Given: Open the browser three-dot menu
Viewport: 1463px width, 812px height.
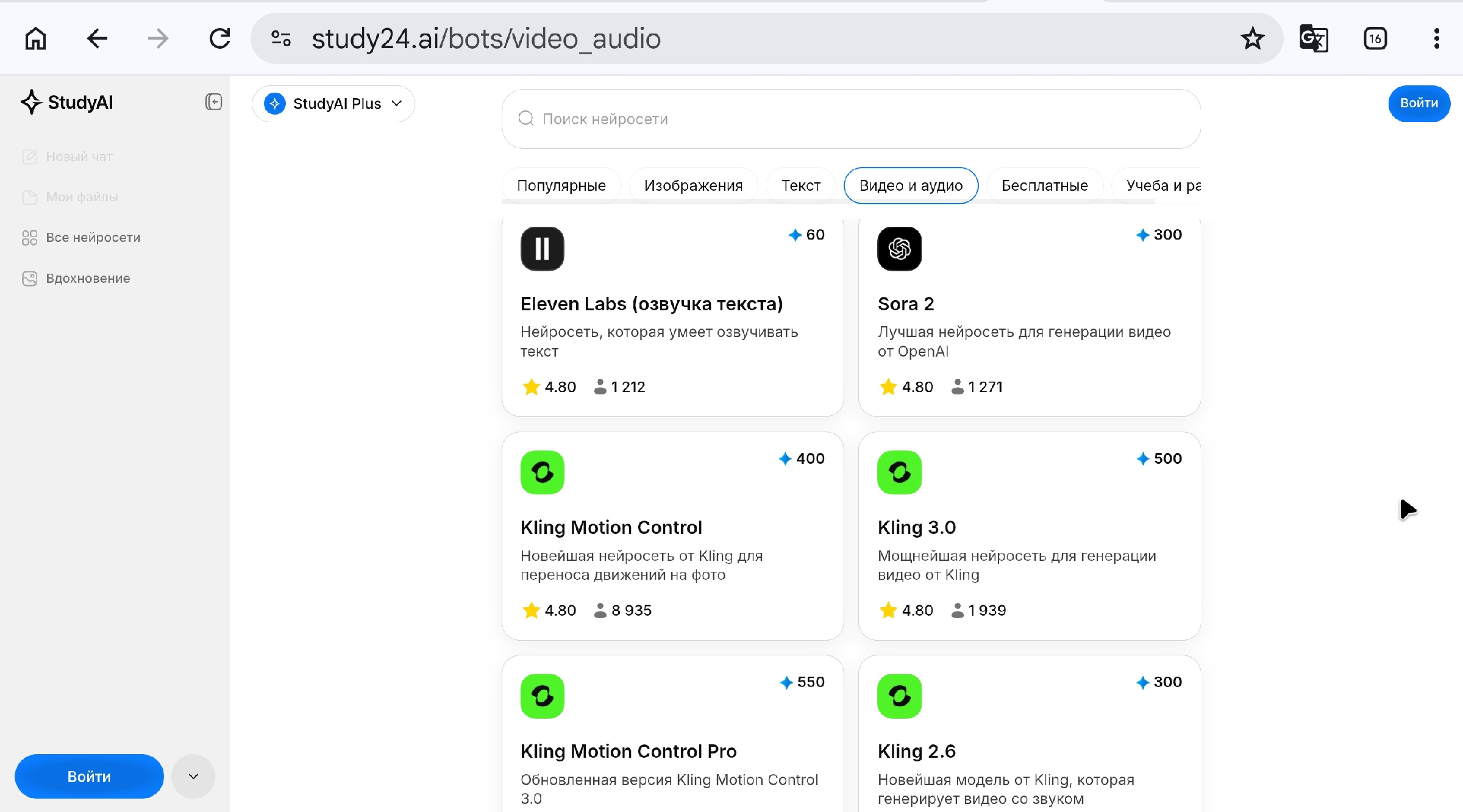Looking at the screenshot, I should click(x=1437, y=38).
